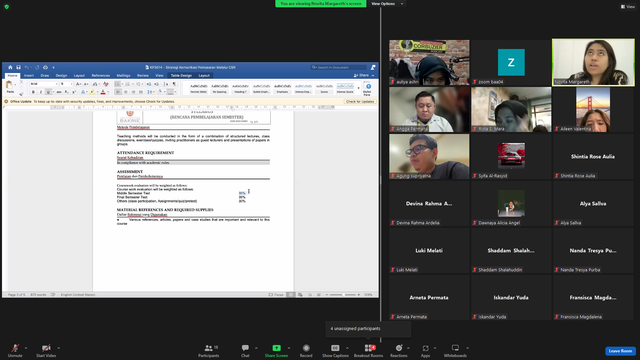
Task: Expand video options arrow beside Start Video
Action: click(x=58, y=348)
